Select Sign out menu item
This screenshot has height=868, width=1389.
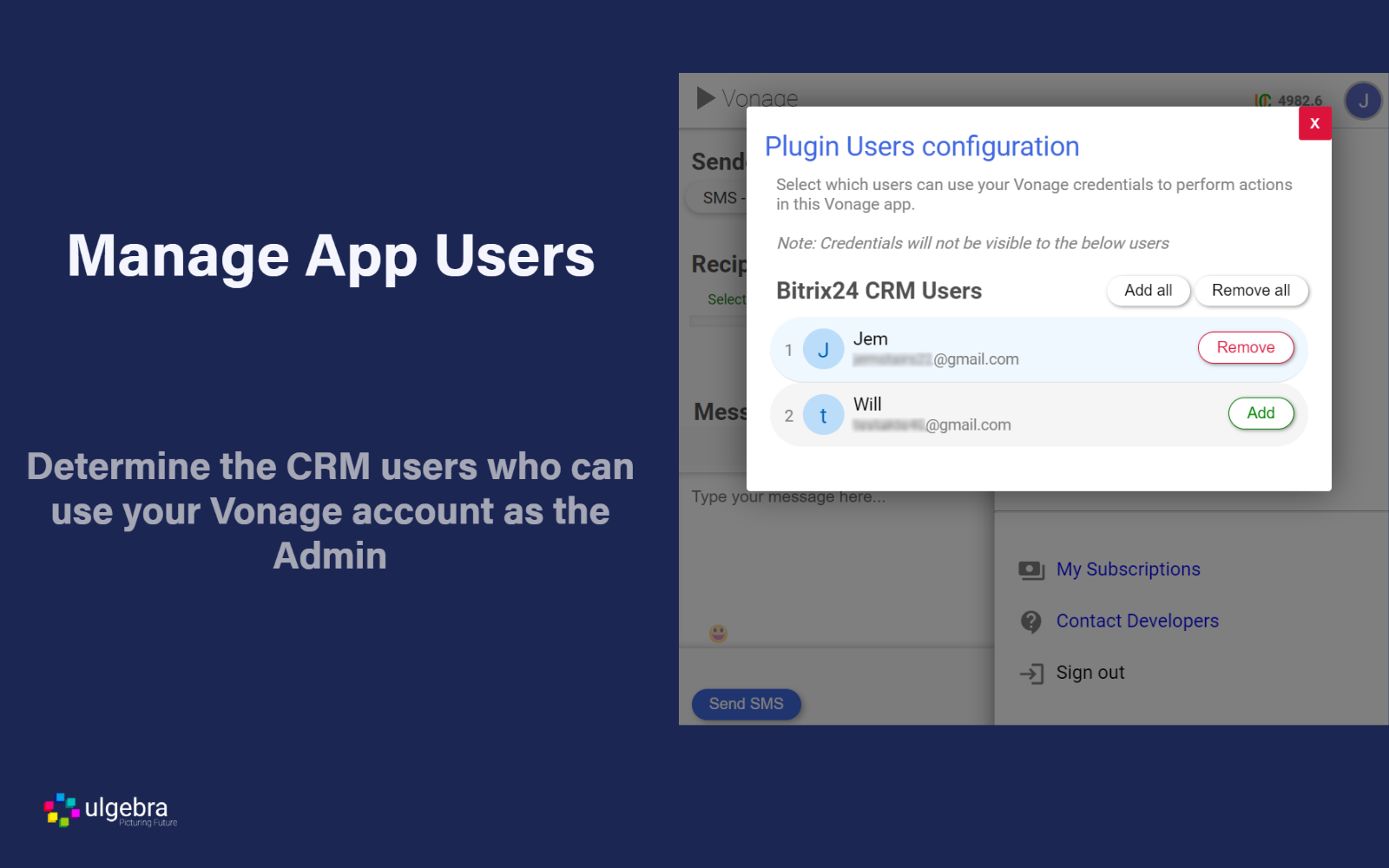1089,673
